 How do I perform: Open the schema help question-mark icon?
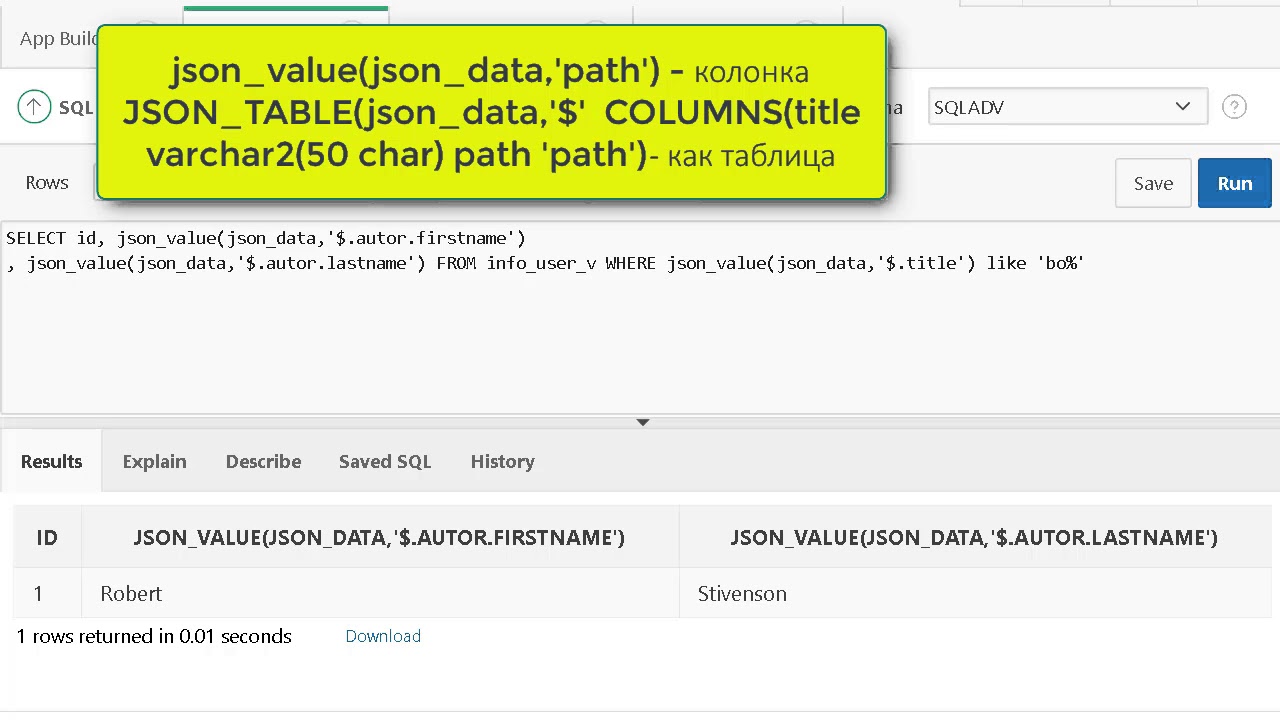click(x=1234, y=107)
